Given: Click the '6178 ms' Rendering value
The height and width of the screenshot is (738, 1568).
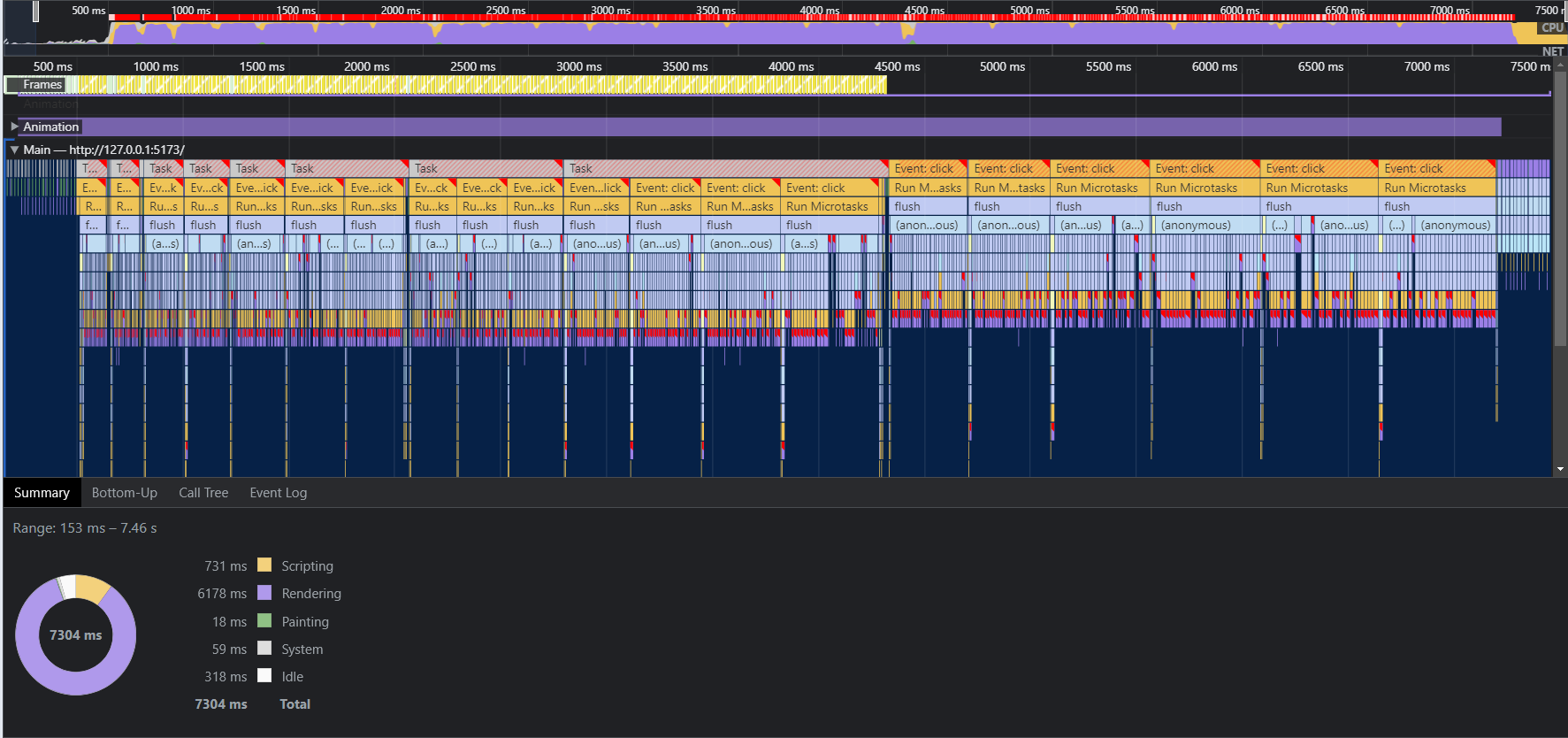Looking at the screenshot, I should (222, 593).
